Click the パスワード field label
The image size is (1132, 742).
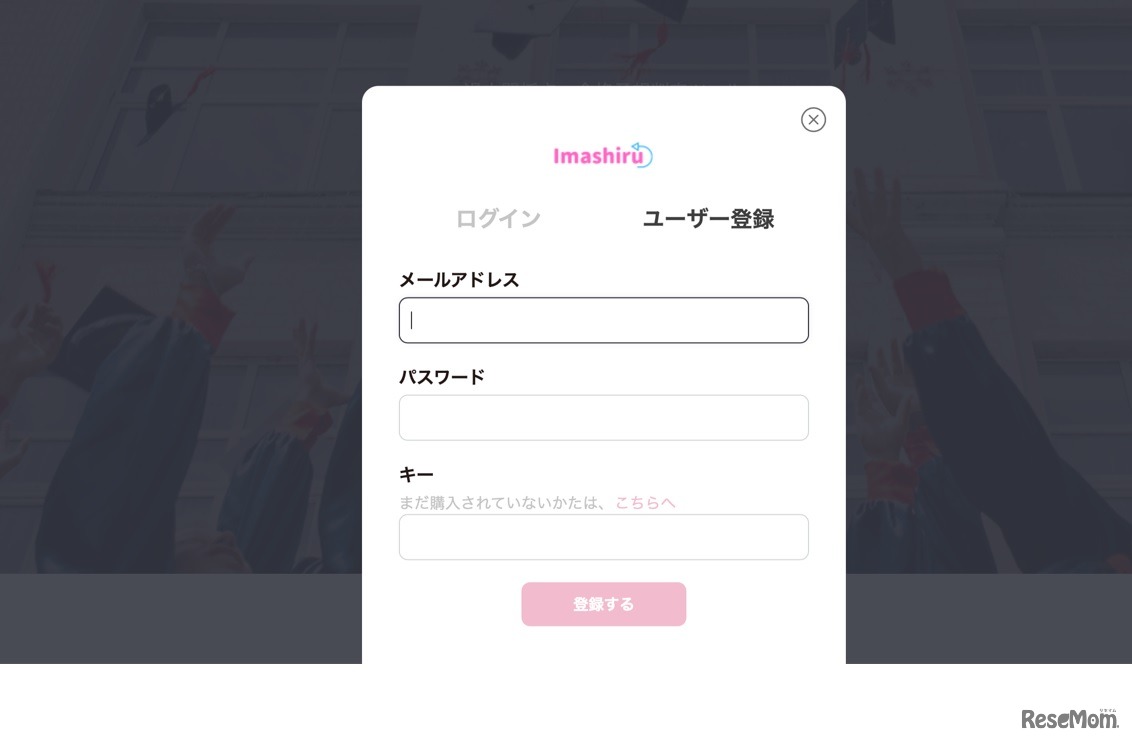click(x=442, y=376)
